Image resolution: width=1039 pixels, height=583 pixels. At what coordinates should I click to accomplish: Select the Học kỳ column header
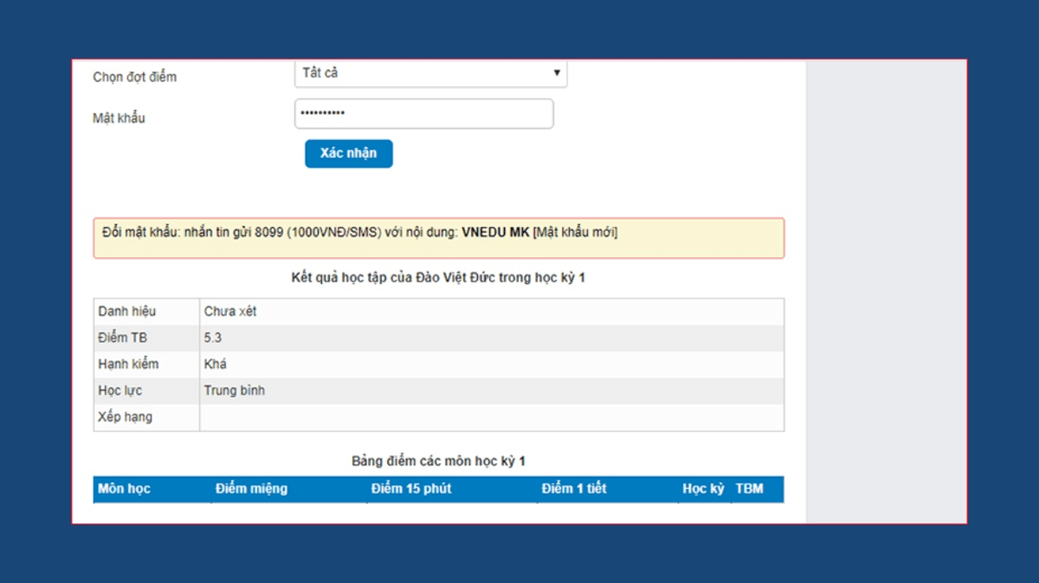pos(703,489)
